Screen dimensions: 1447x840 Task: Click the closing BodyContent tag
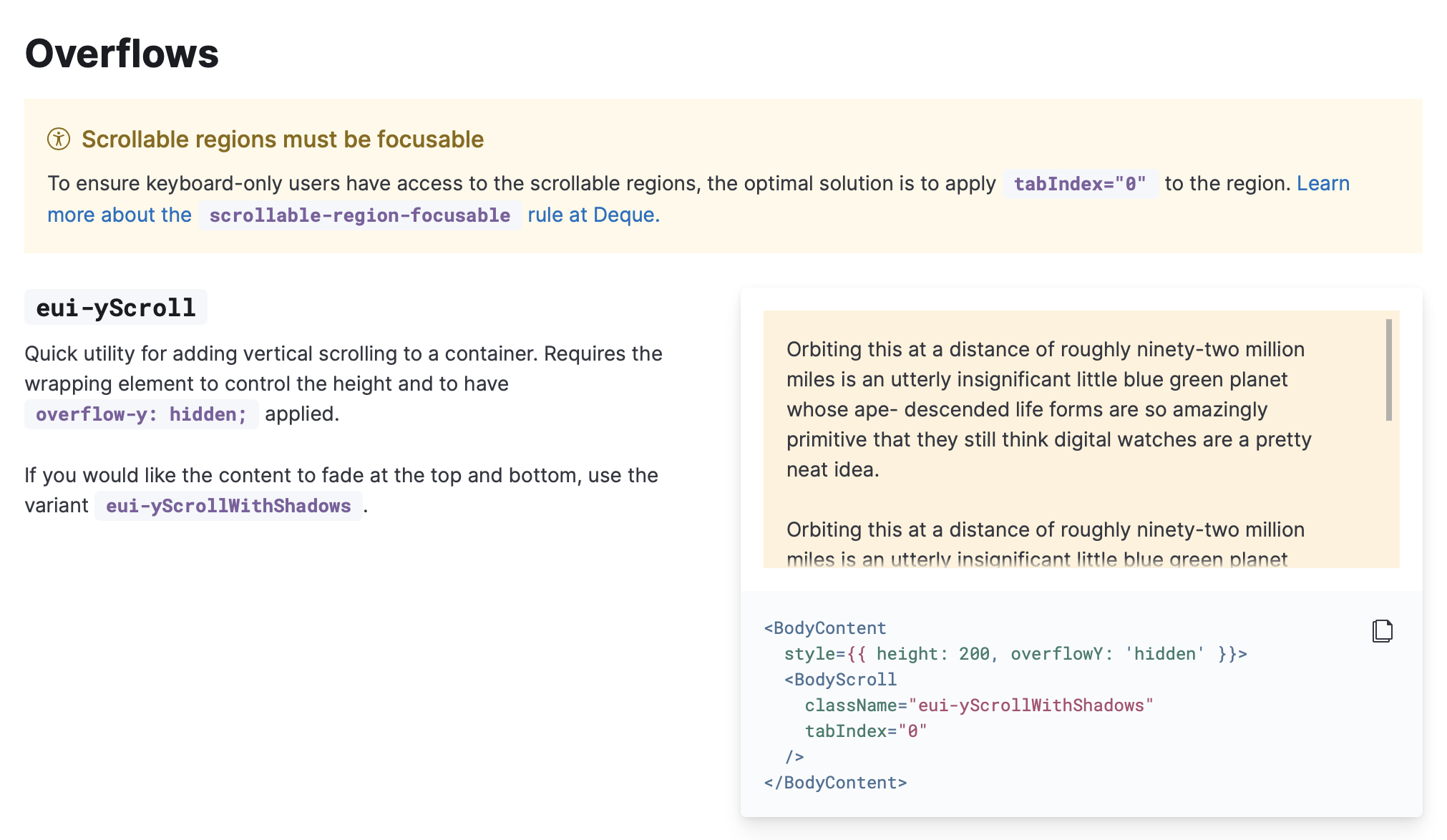(x=834, y=782)
